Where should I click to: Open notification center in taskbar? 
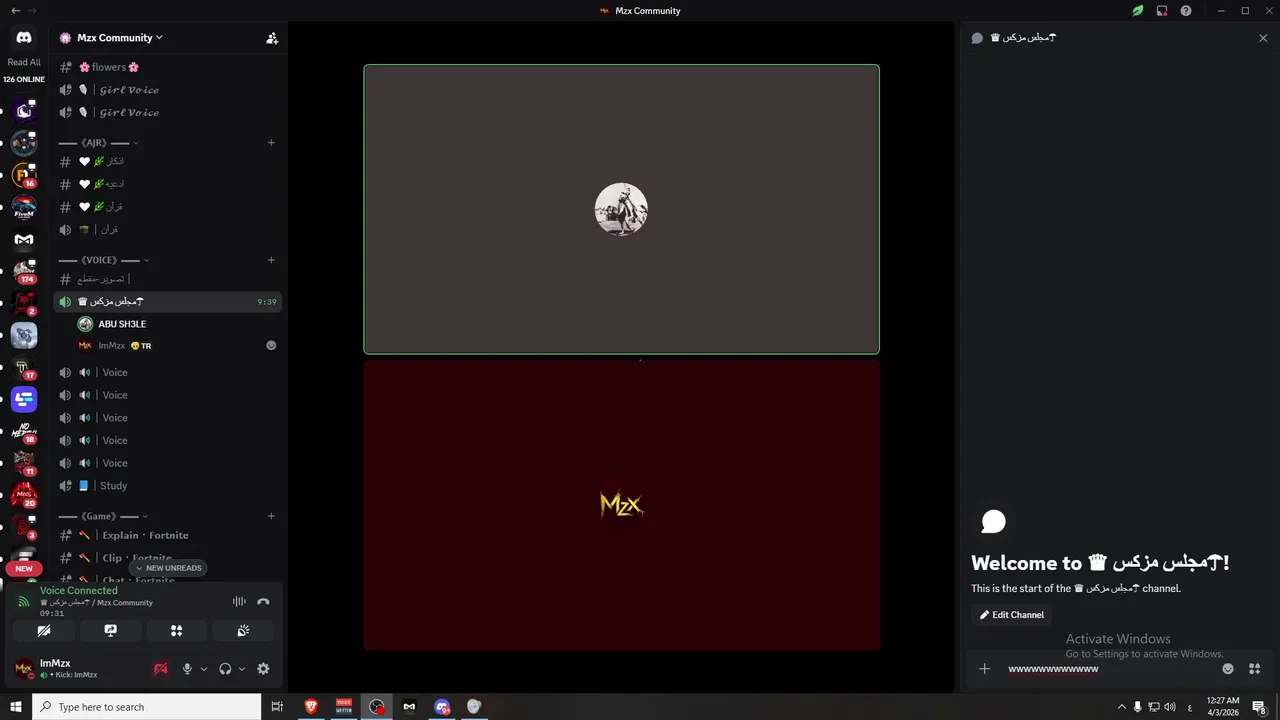(1259, 707)
